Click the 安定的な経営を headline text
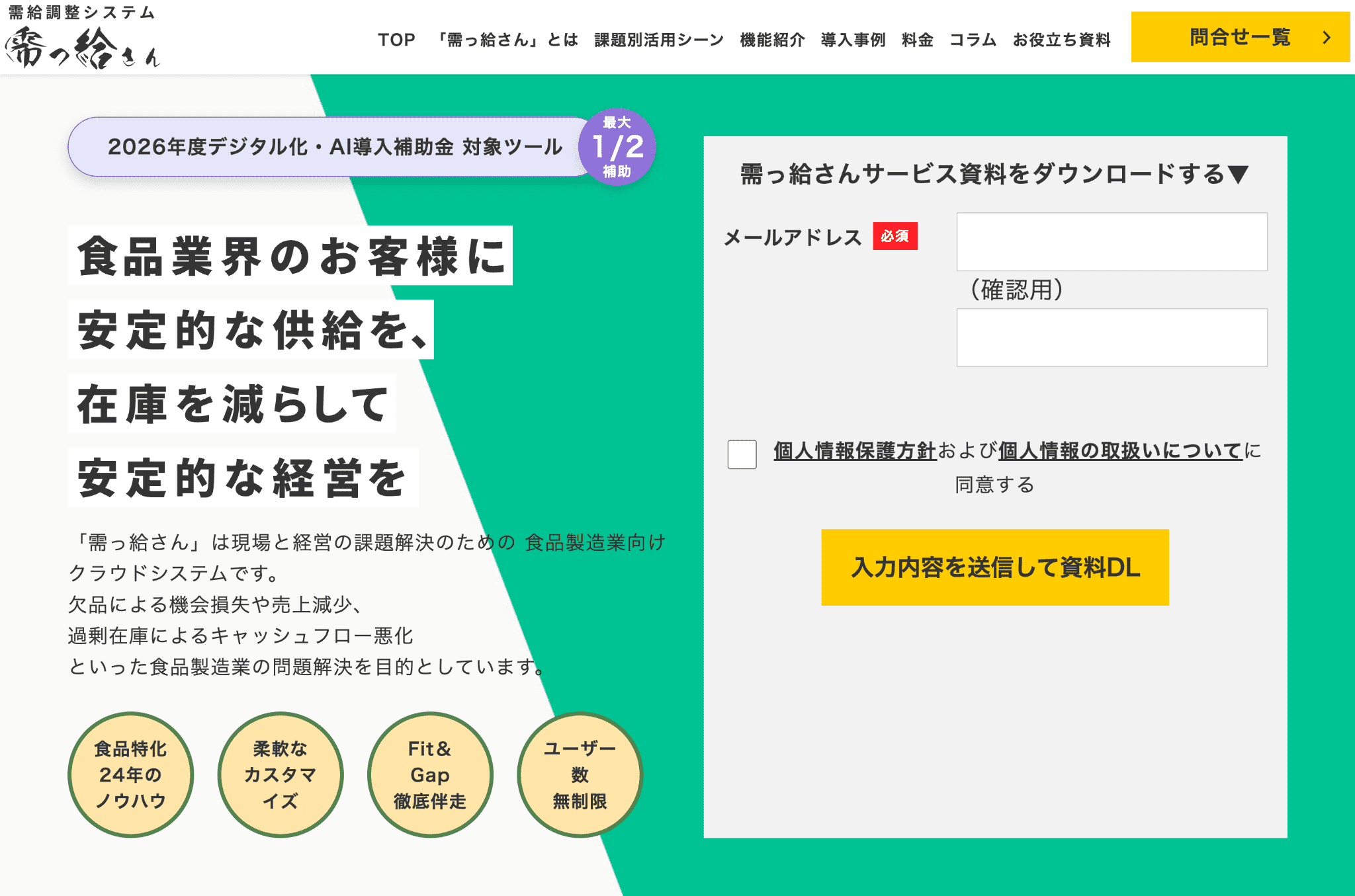The height and width of the screenshot is (896, 1355). click(243, 477)
